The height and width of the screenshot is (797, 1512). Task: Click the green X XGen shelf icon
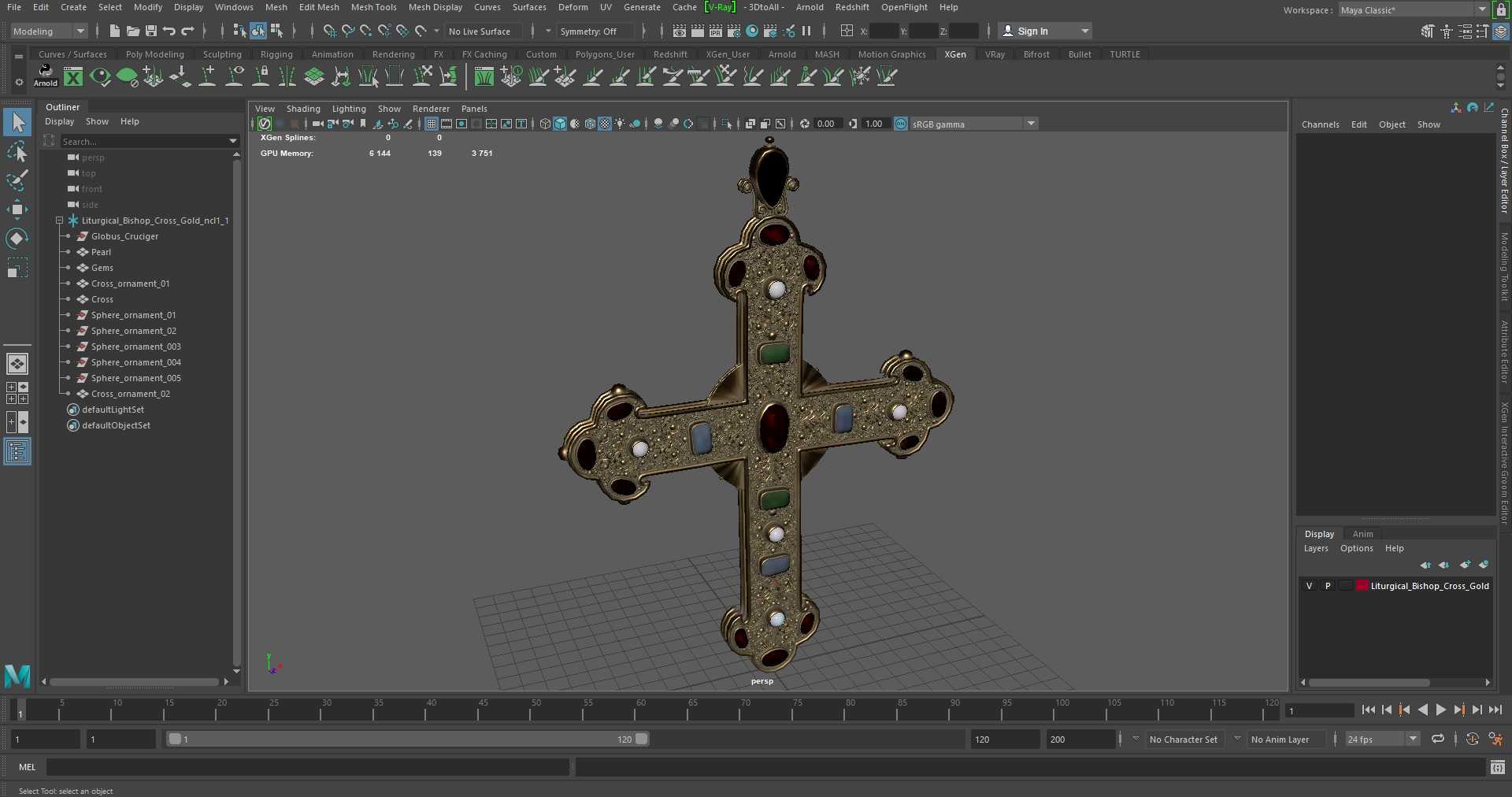[x=73, y=76]
